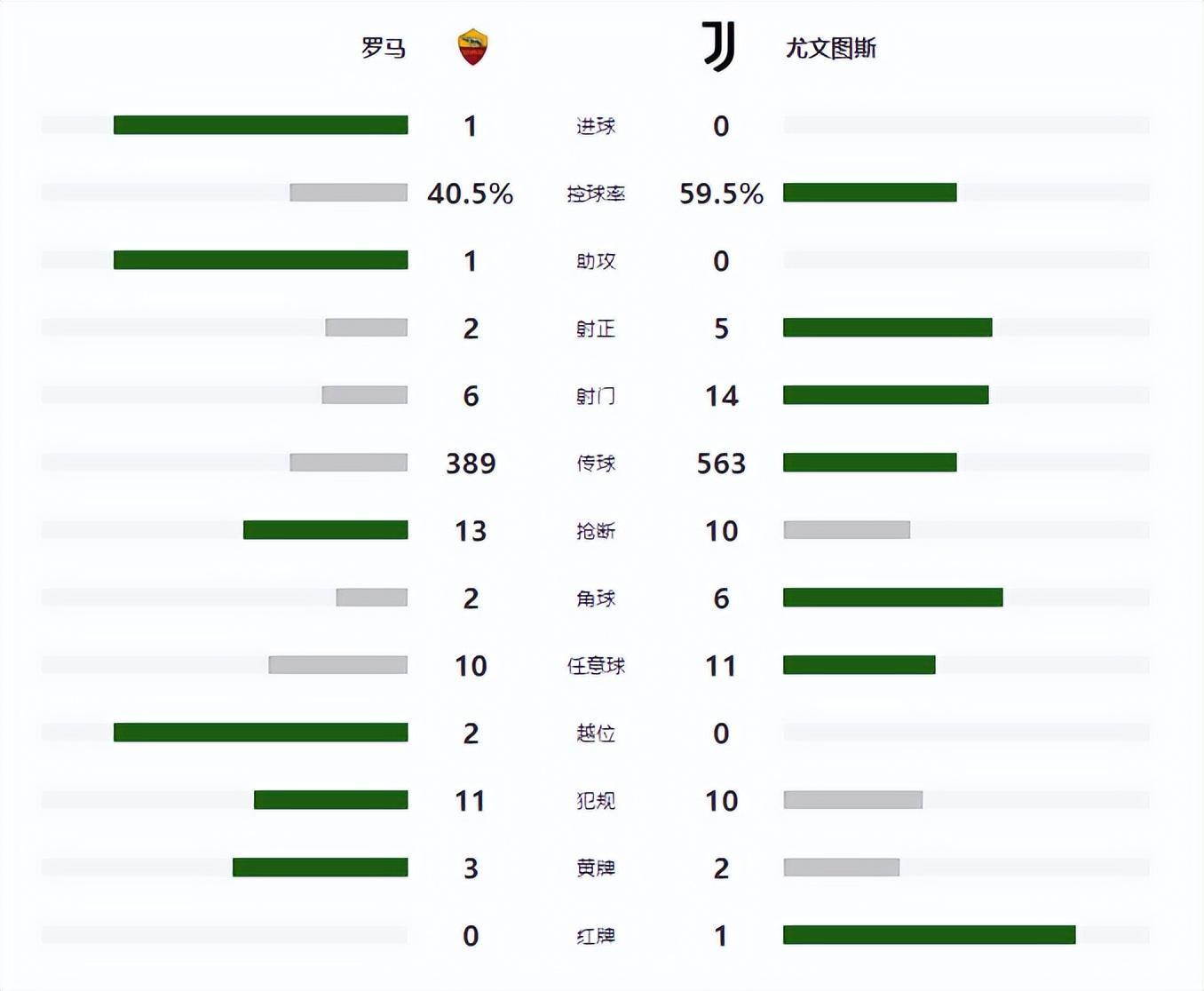
Task: Click Roma's green 越位 bar
Action: 260,733
